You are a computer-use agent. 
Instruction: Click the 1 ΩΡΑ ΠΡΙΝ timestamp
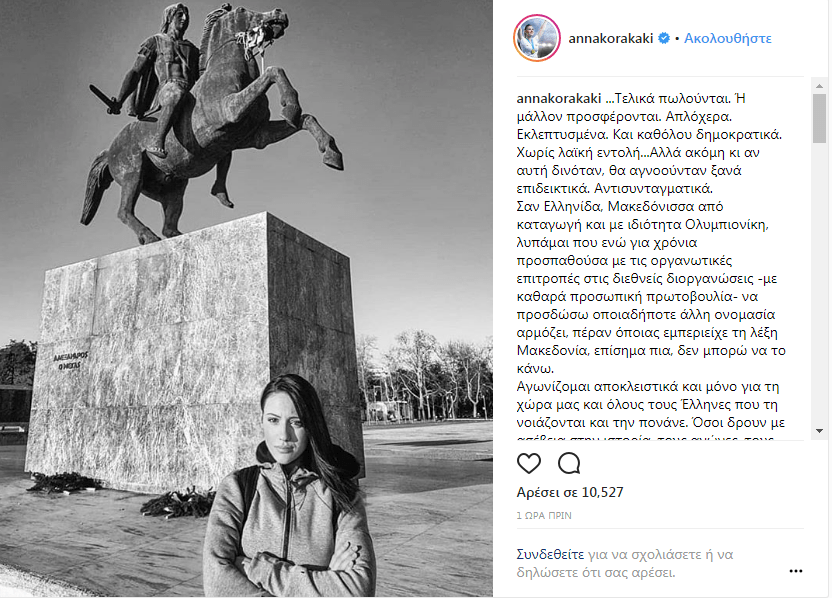(544, 515)
